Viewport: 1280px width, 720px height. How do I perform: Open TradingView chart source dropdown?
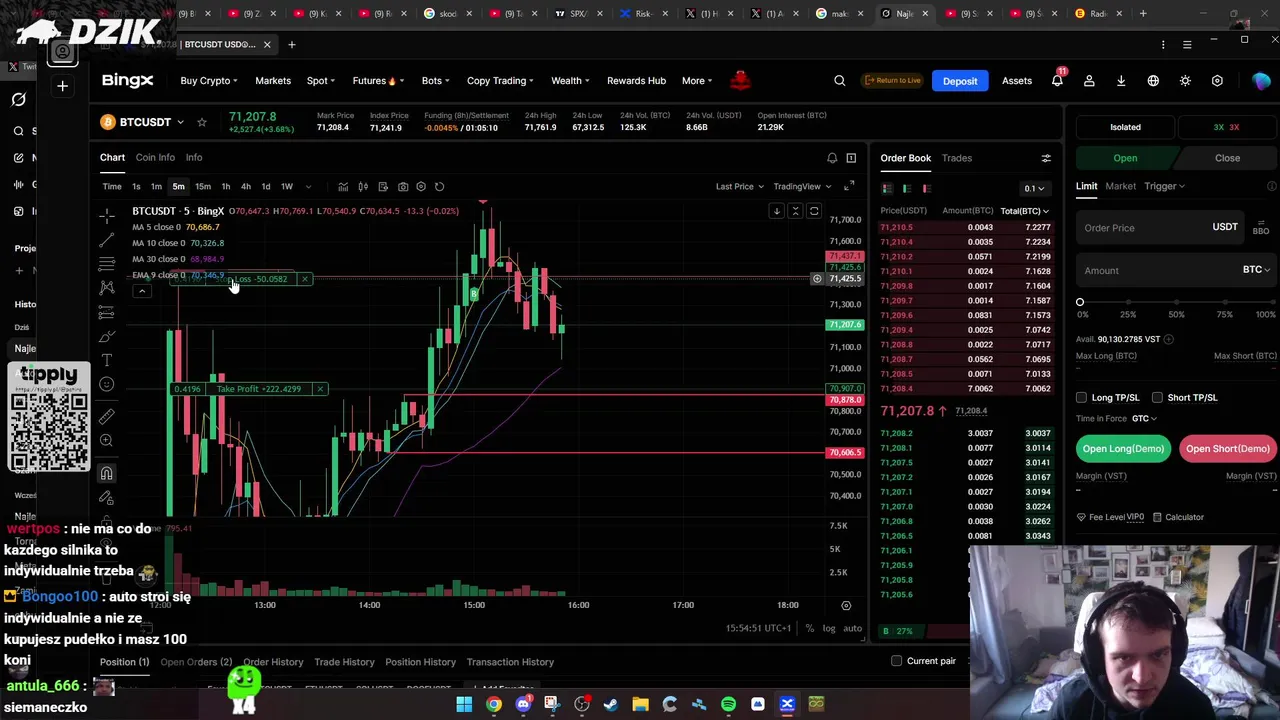point(803,187)
